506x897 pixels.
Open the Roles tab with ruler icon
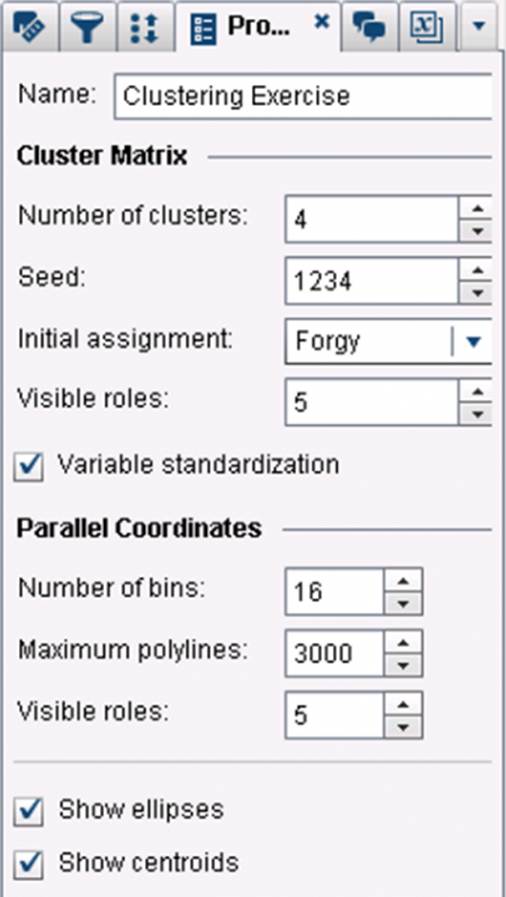pyautogui.click(x=29, y=27)
